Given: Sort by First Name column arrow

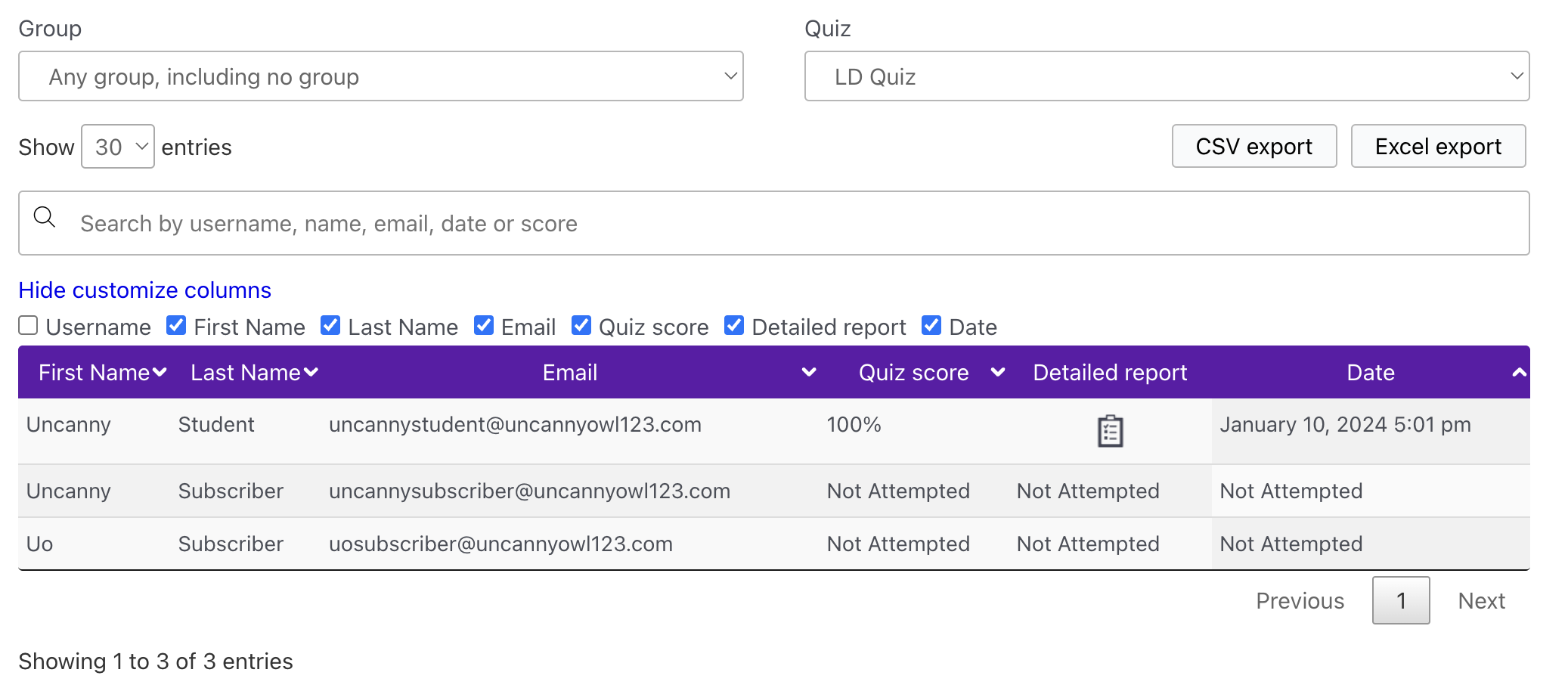Looking at the screenshot, I should coord(160,372).
